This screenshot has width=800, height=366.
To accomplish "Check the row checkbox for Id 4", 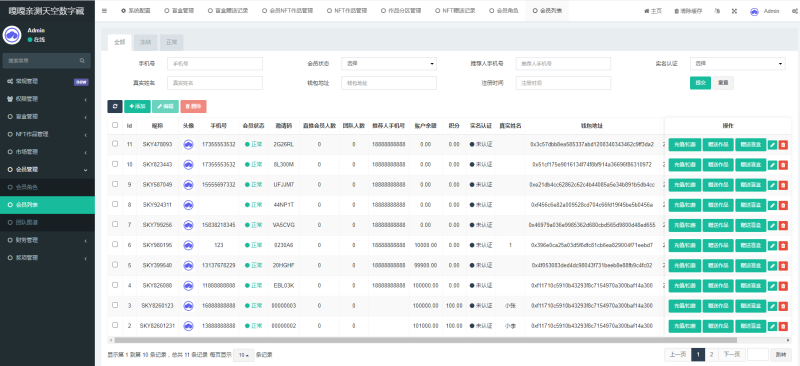I will click(x=115, y=285).
